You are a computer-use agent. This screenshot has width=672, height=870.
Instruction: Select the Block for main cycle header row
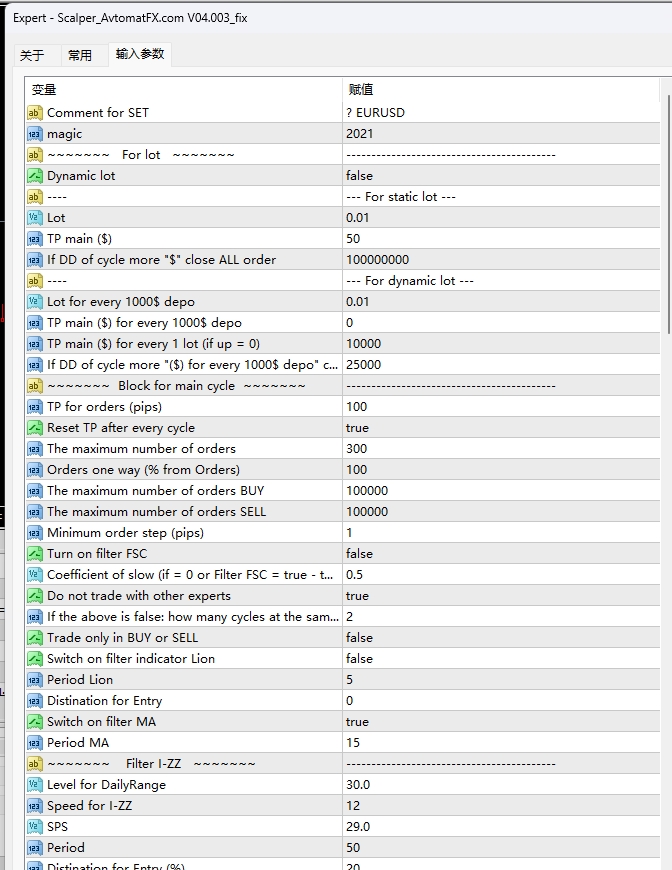pos(342,386)
